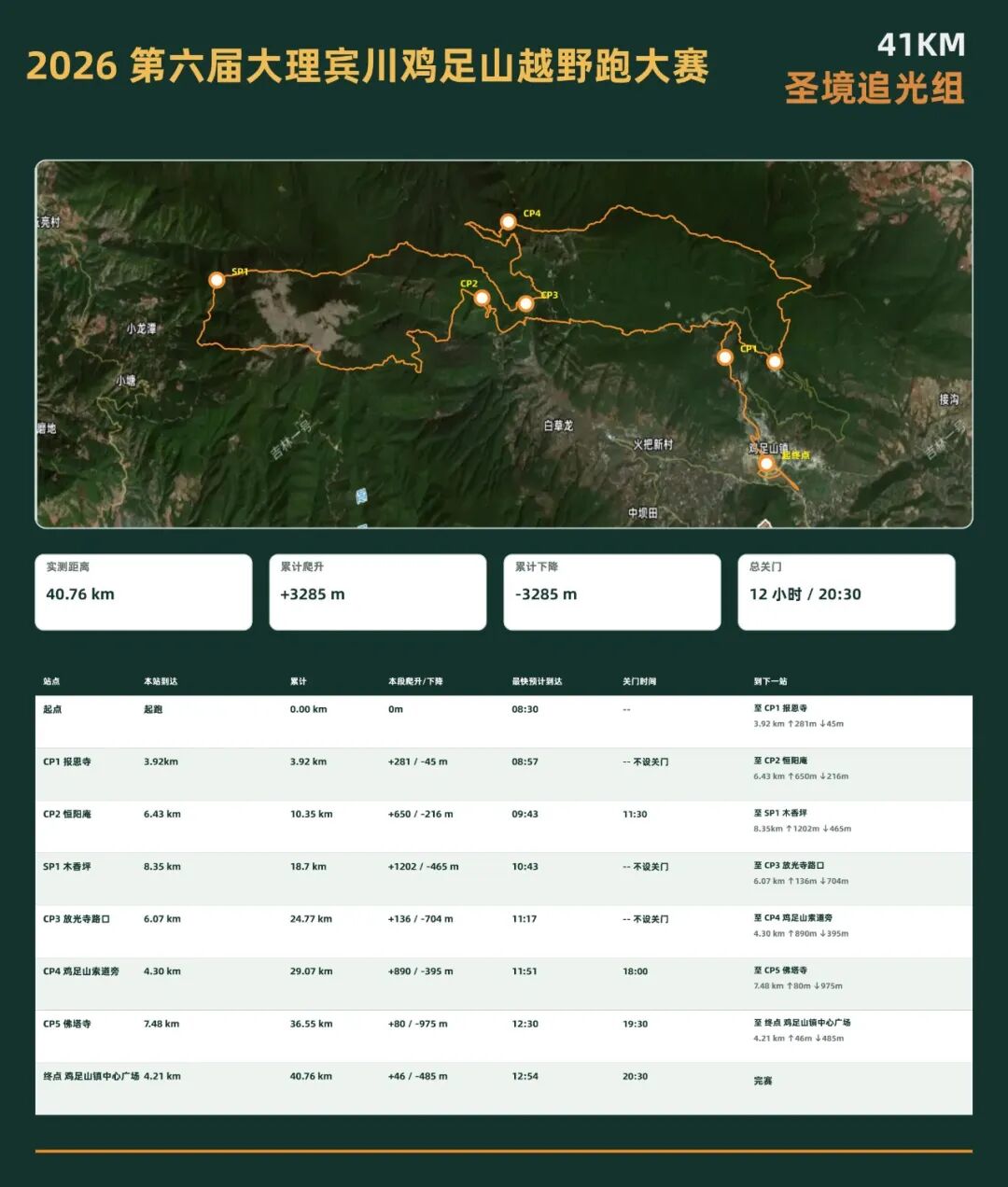Select the CP5 佛塔寺 station row

tap(504, 1036)
